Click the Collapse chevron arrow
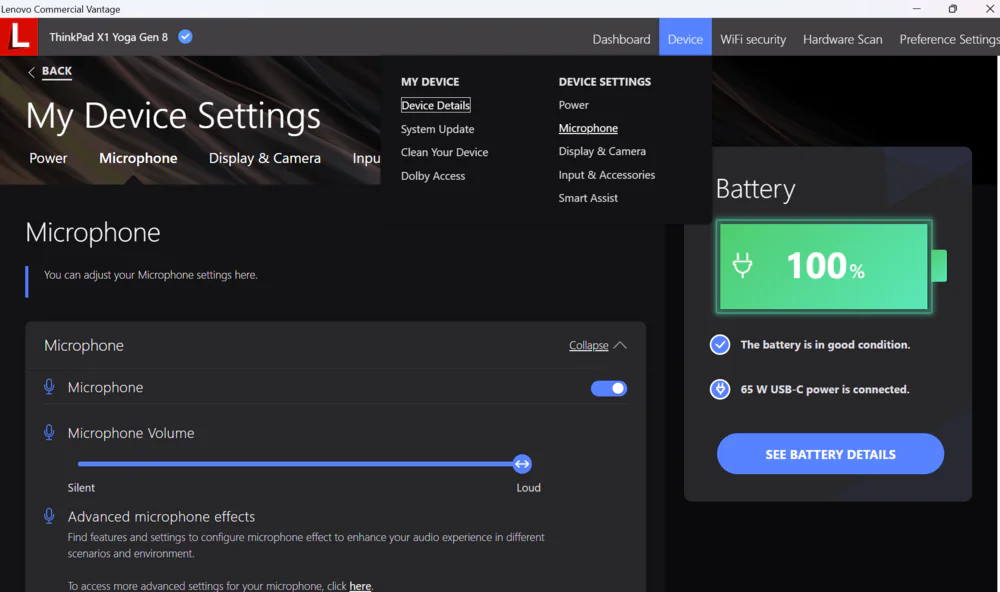 (620, 345)
